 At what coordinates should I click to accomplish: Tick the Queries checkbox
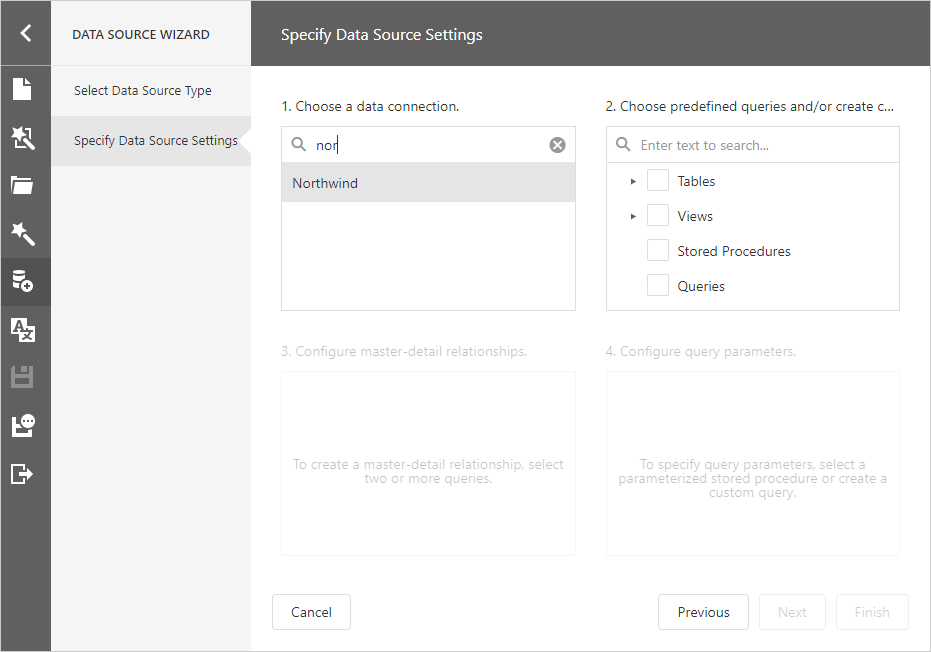pyautogui.click(x=657, y=286)
